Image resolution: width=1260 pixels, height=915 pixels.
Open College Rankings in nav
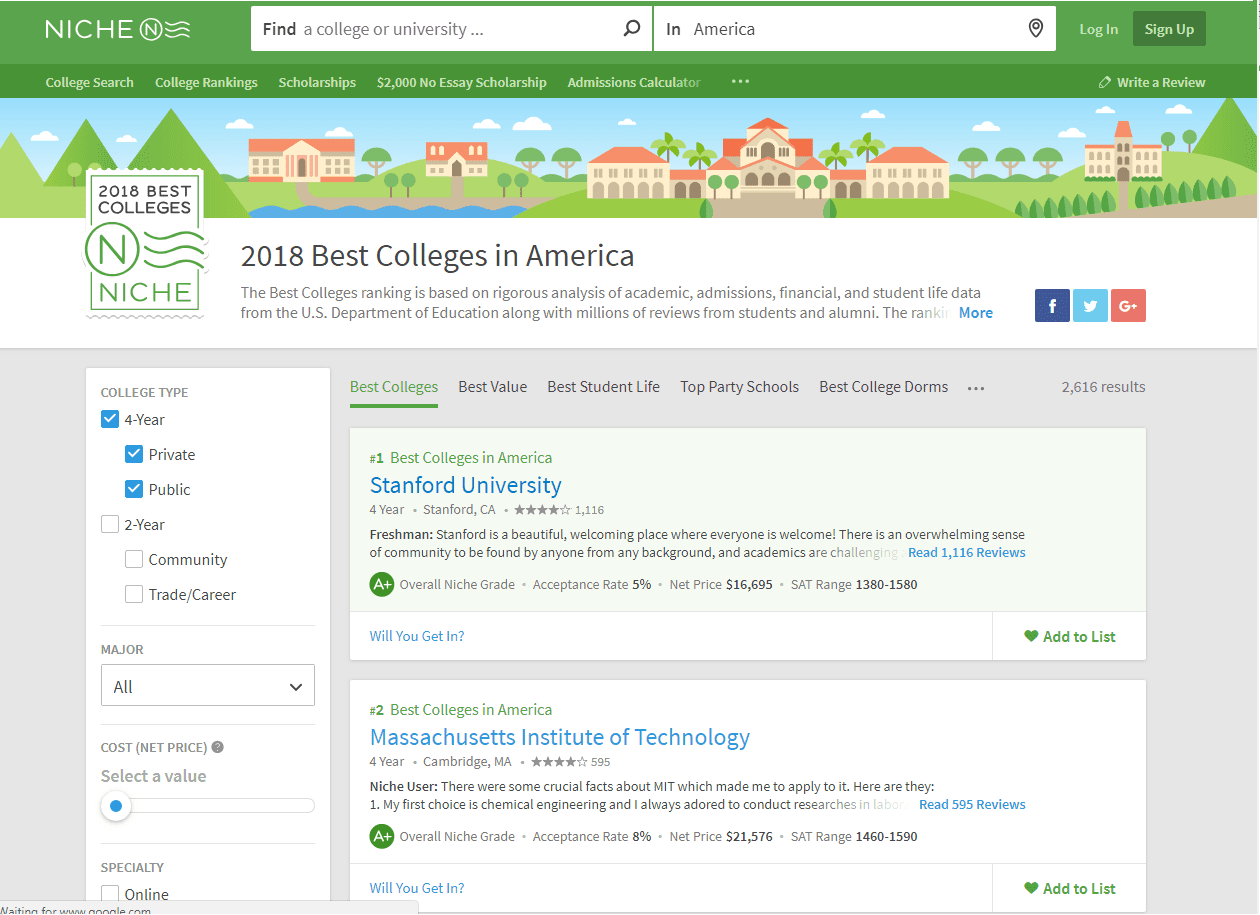206,82
